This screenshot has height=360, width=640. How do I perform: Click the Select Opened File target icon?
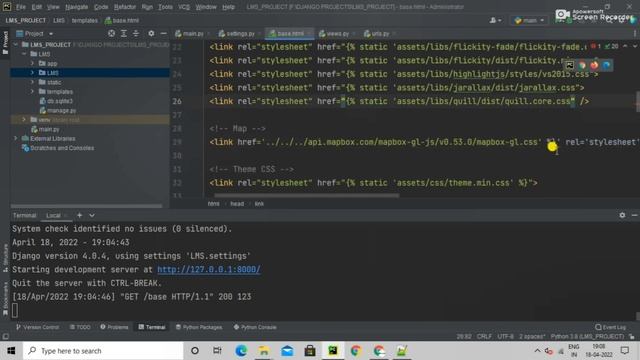(111, 33)
